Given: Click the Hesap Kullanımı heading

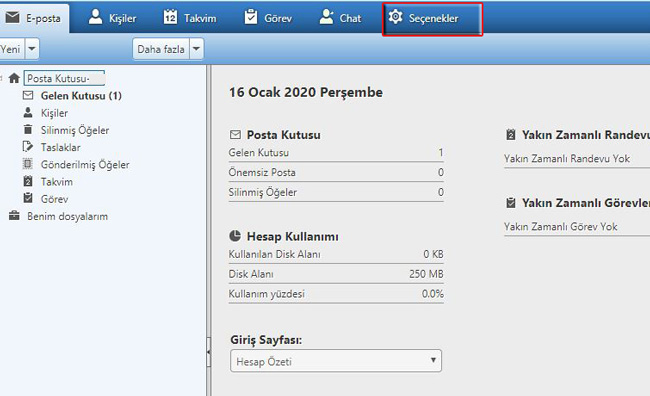Looking at the screenshot, I should click(293, 237).
